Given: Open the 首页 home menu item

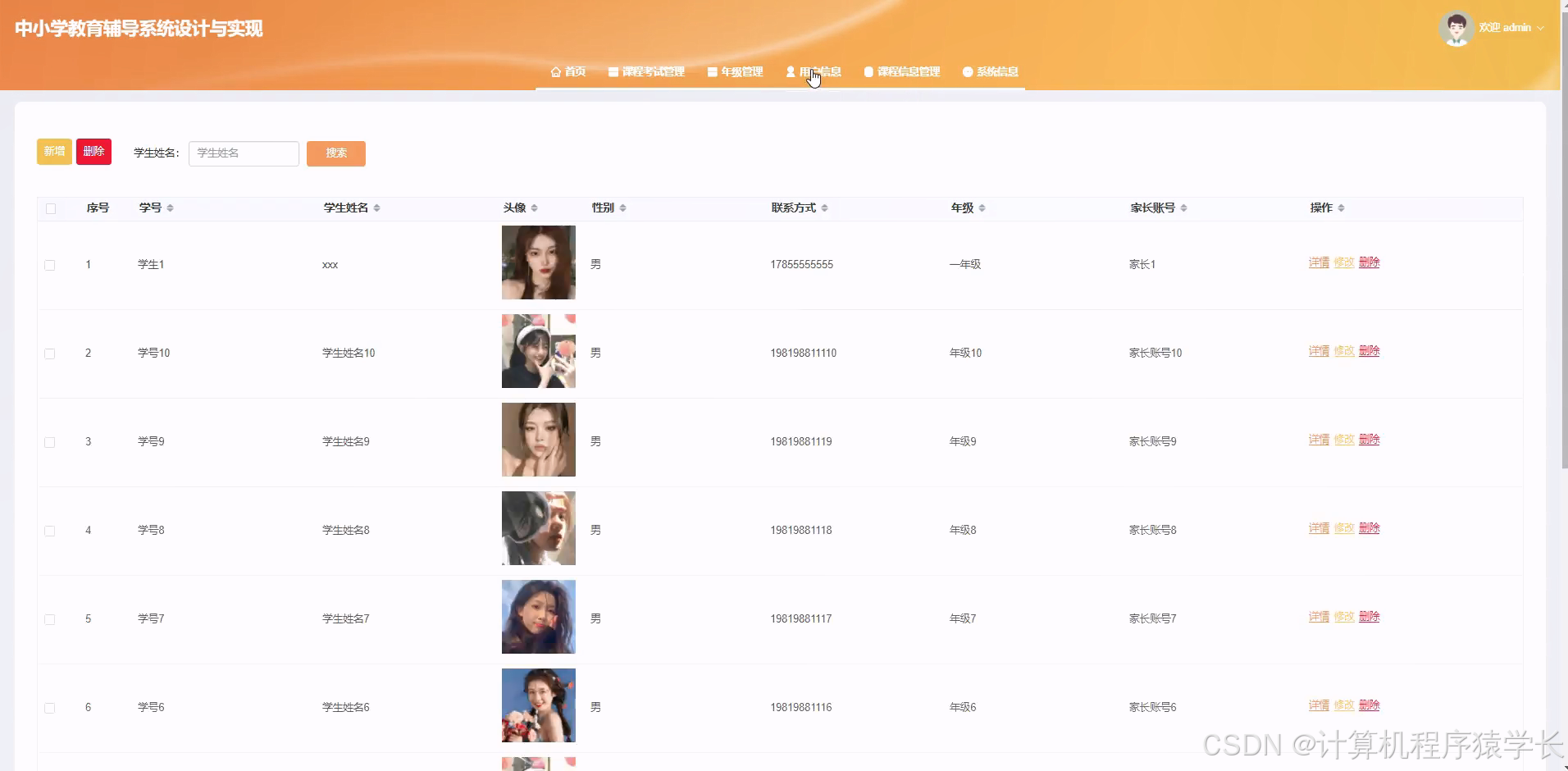Looking at the screenshot, I should [x=567, y=71].
